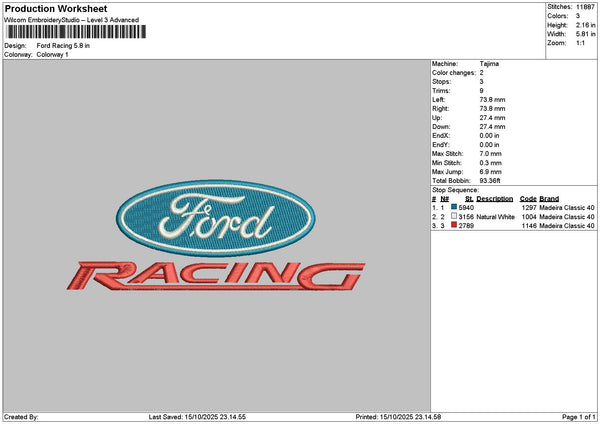Select the white 3156 thread color swatch
Viewport: 600px width, 424px height.
click(x=454, y=216)
